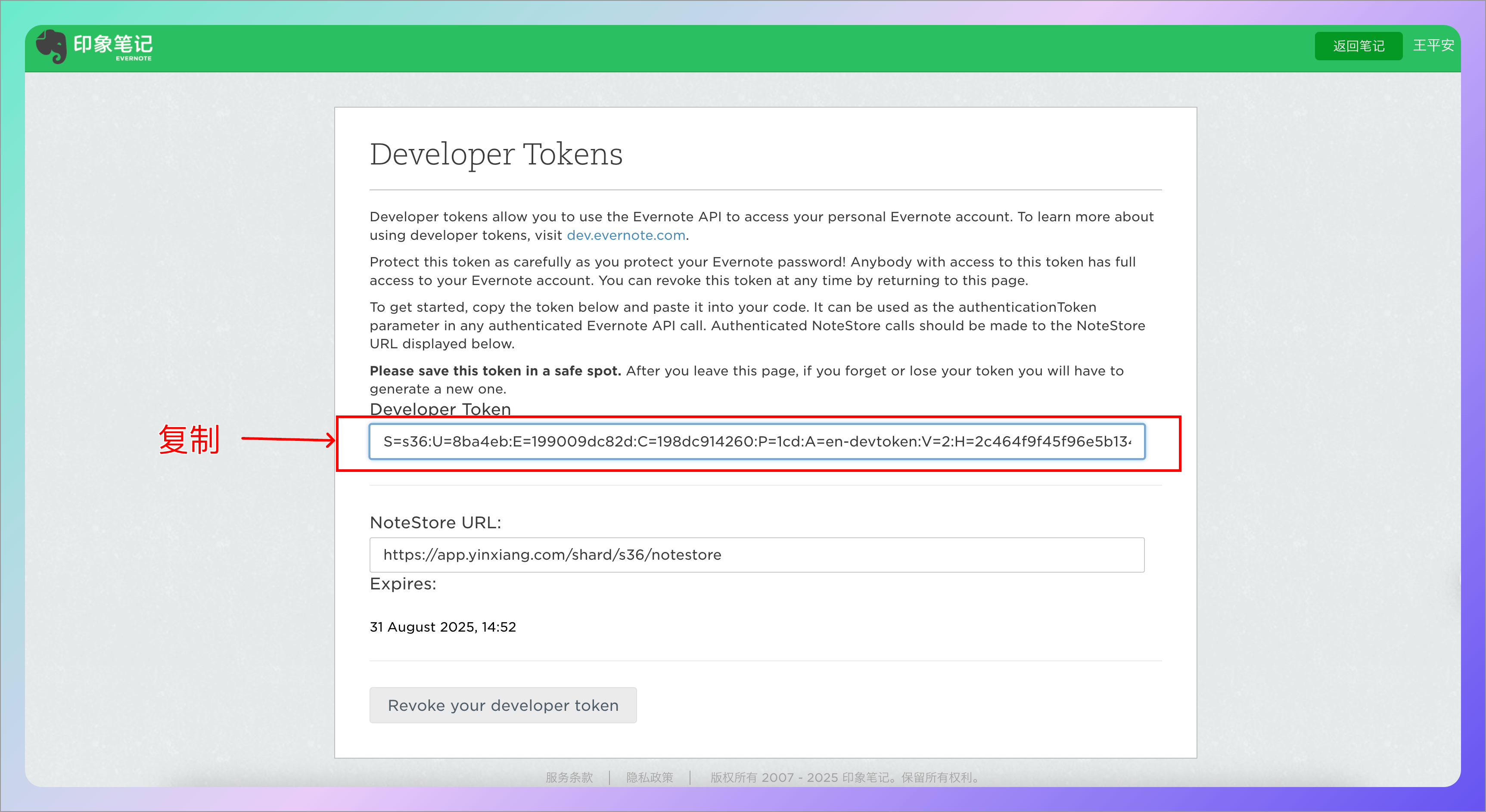Open the 隐私政策 footer link
Screen dimensions: 1486x812
click(650, 778)
